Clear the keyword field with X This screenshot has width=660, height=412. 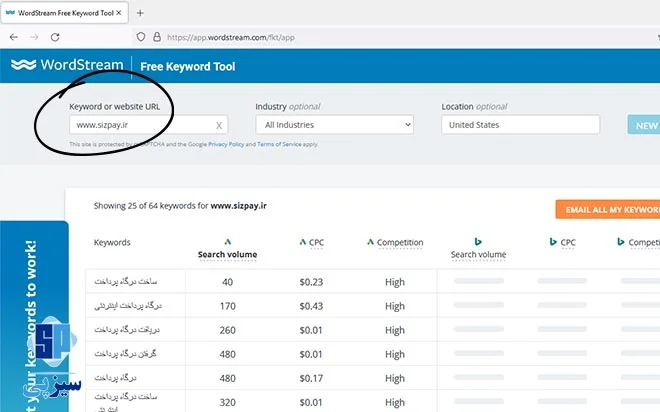point(219,125)
